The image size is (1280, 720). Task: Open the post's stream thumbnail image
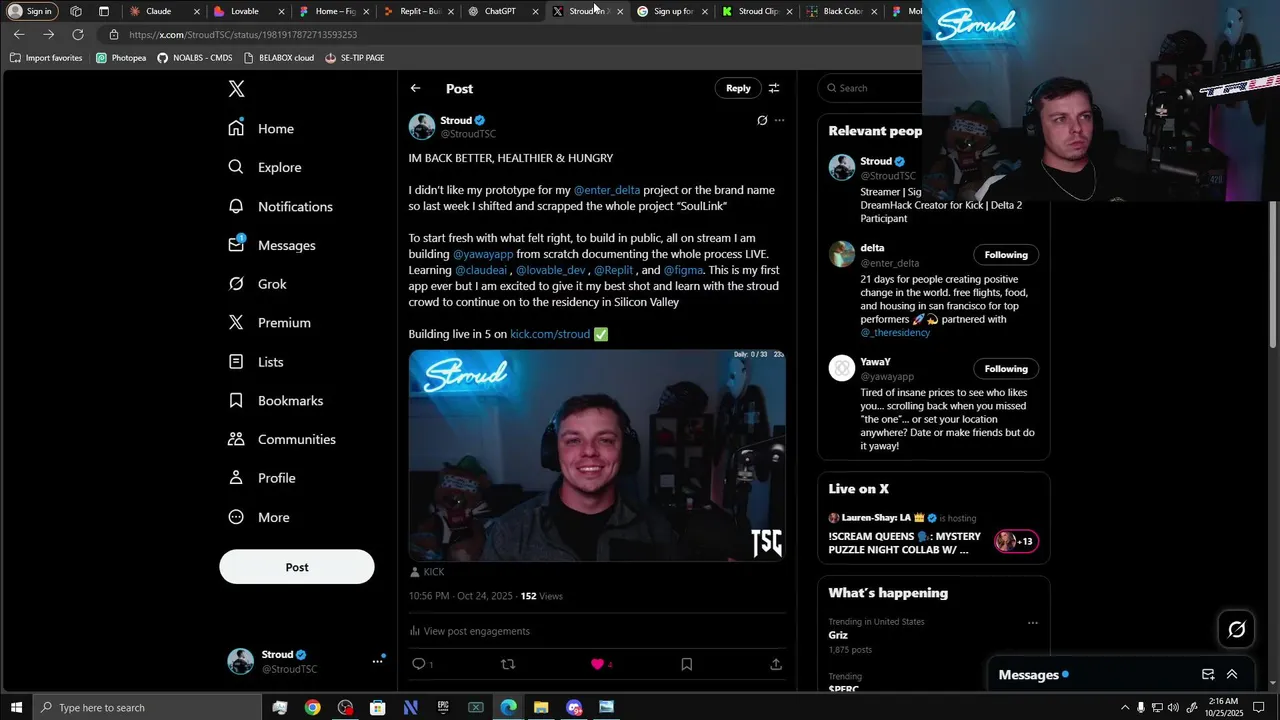tap(597, 455)
